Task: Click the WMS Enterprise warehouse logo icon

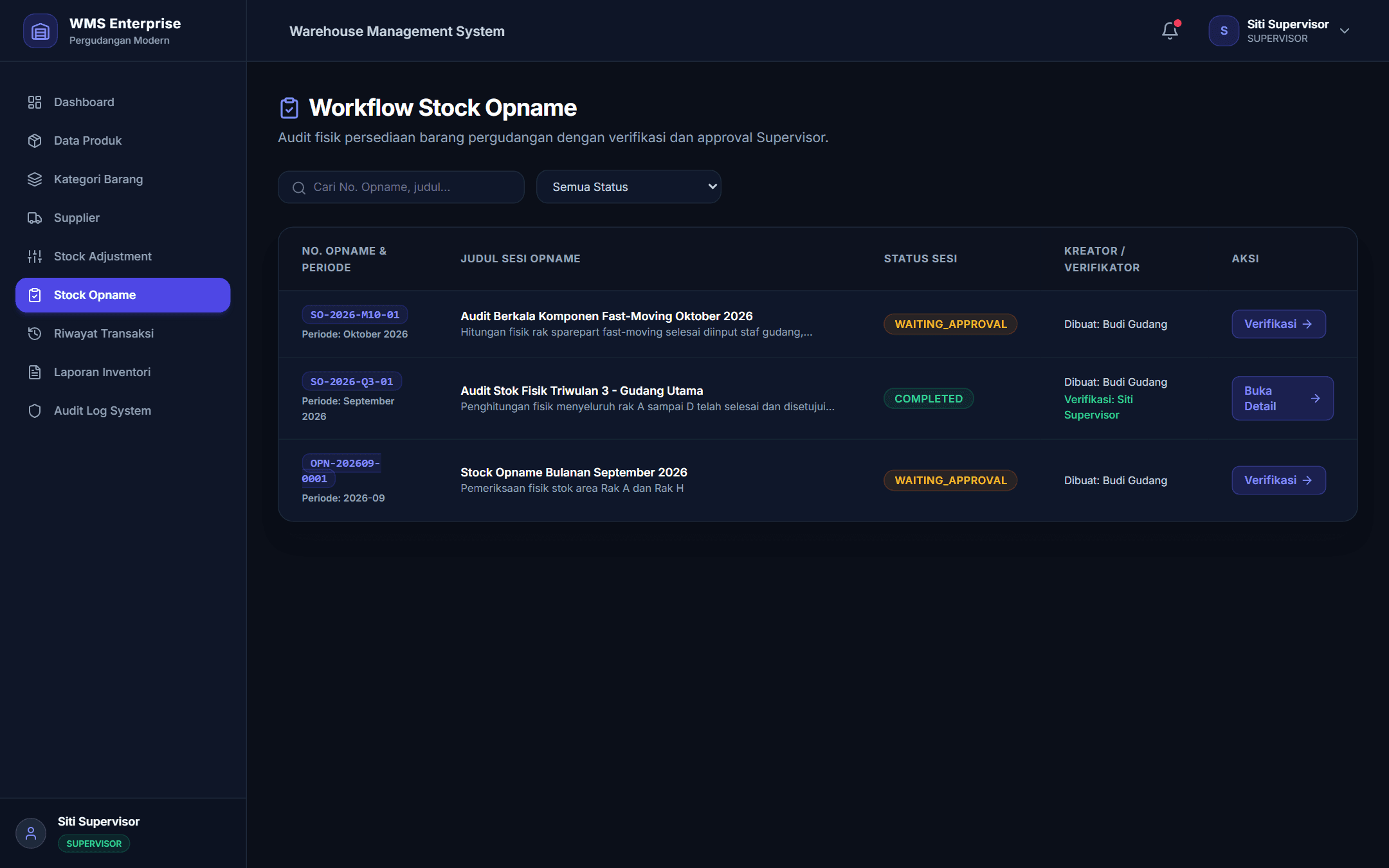Action: pyautogui.click(x=41, y=31)
